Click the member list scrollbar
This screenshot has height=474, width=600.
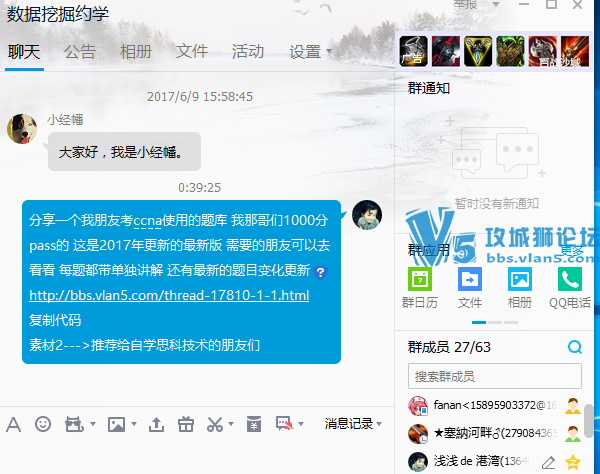(590, 416)
